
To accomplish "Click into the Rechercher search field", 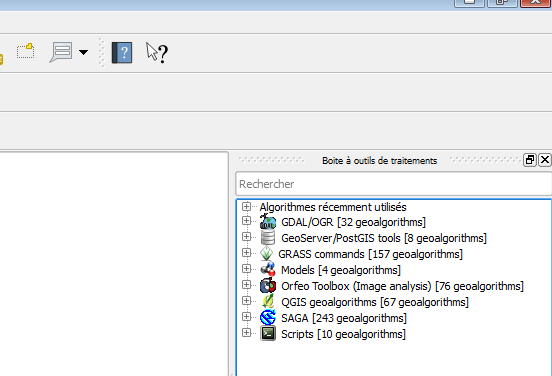I will coord(394,184).
